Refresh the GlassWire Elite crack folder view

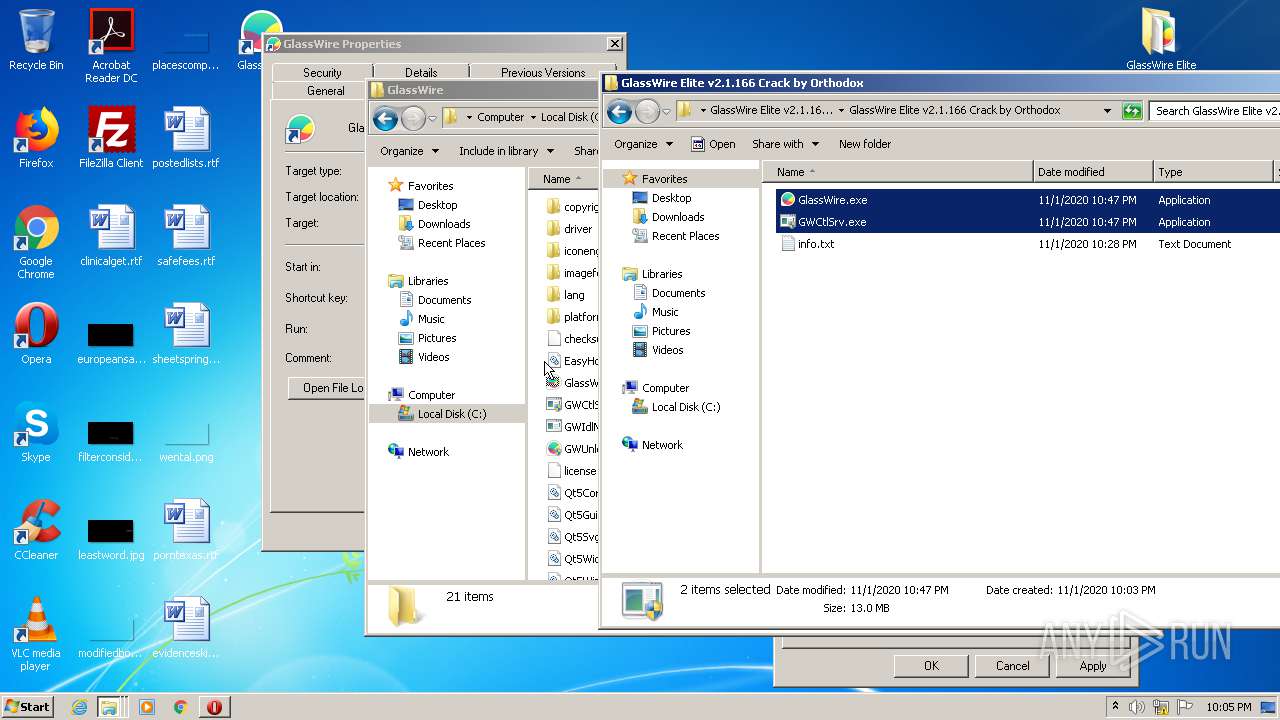[1132, 111]
